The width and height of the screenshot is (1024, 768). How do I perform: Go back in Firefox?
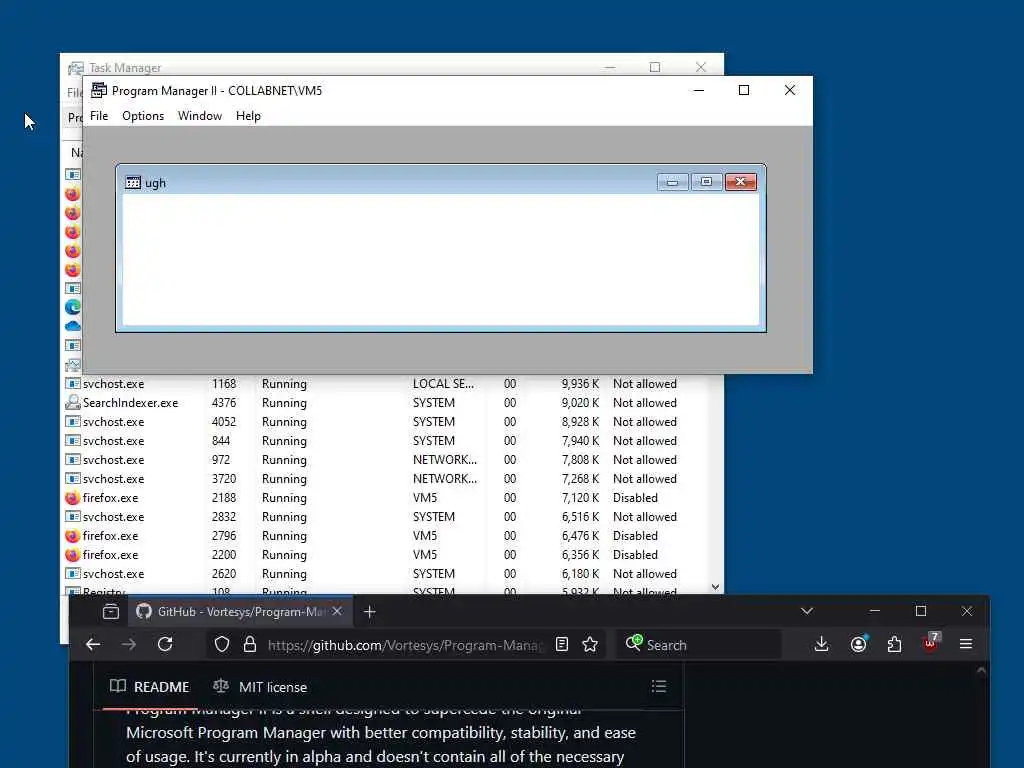(93, 645)
